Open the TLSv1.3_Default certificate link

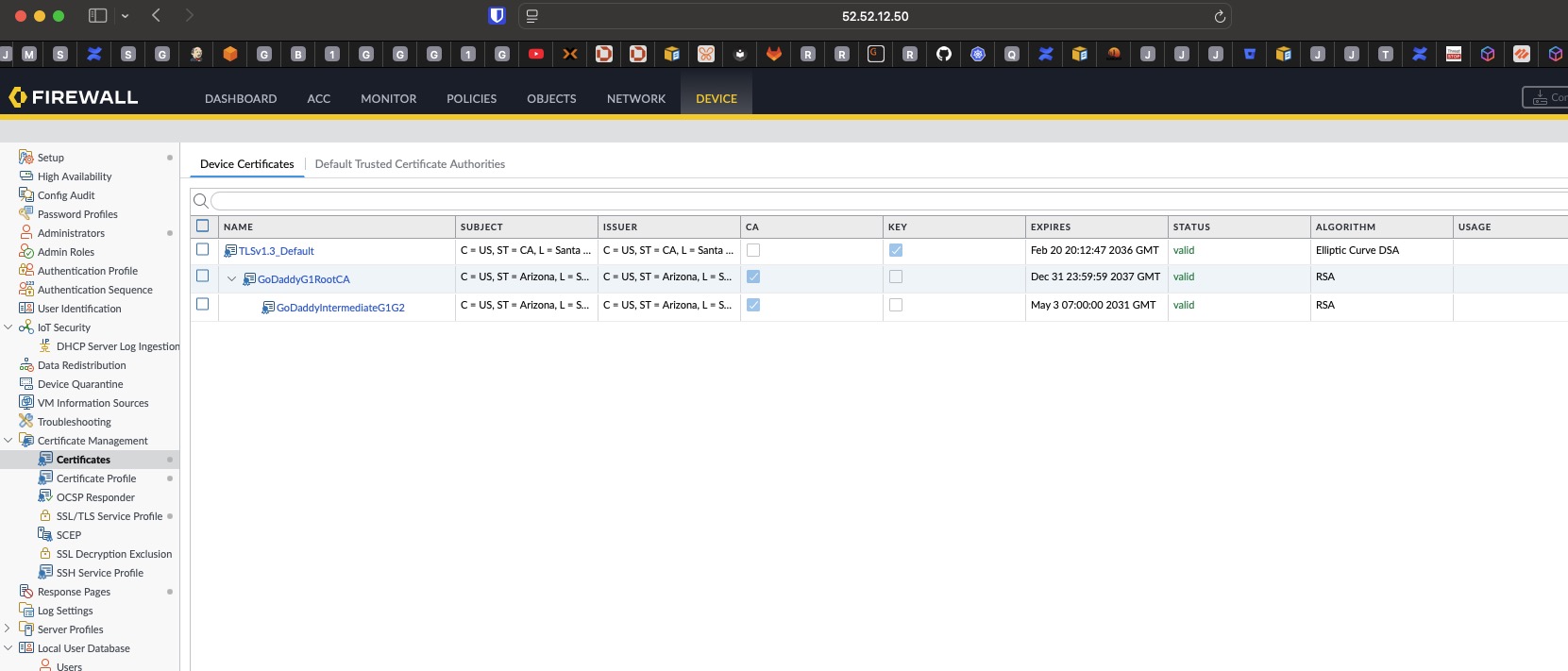[x=276, y=251]
